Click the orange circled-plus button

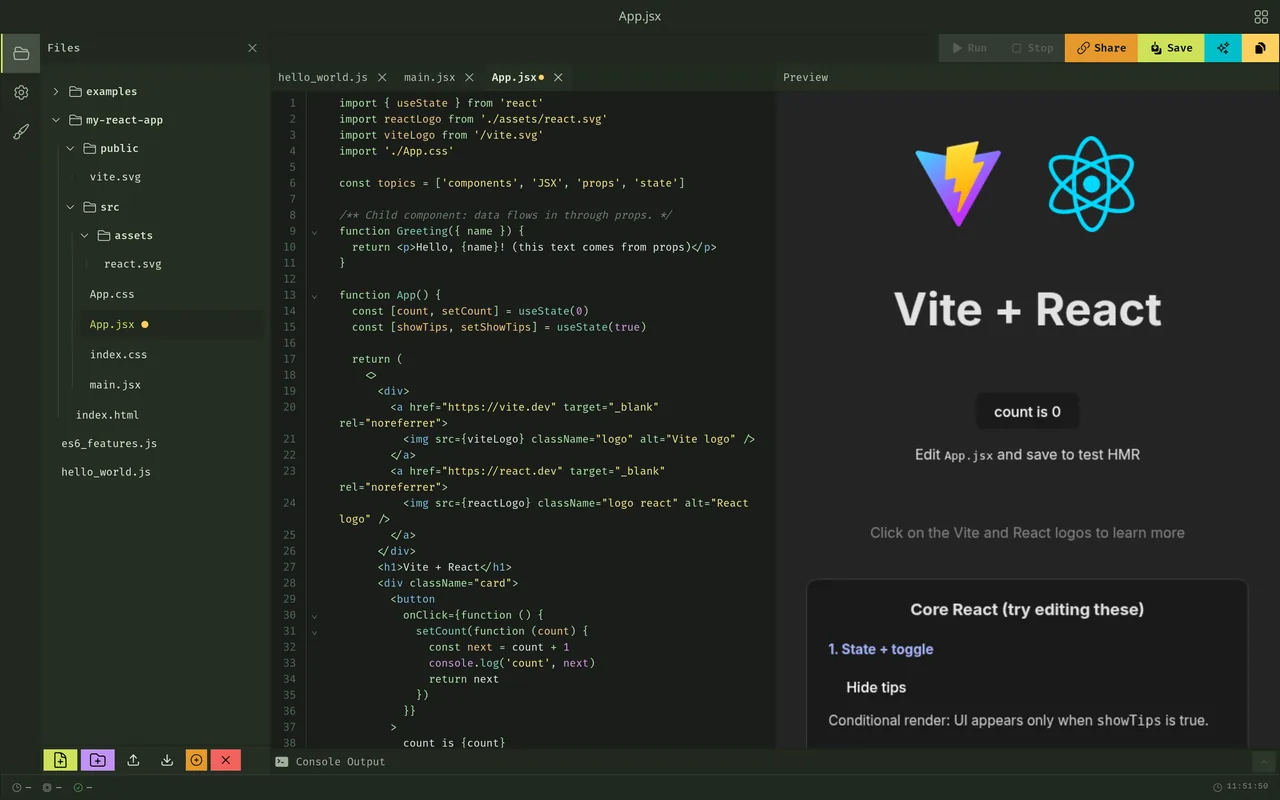[196, 760]
